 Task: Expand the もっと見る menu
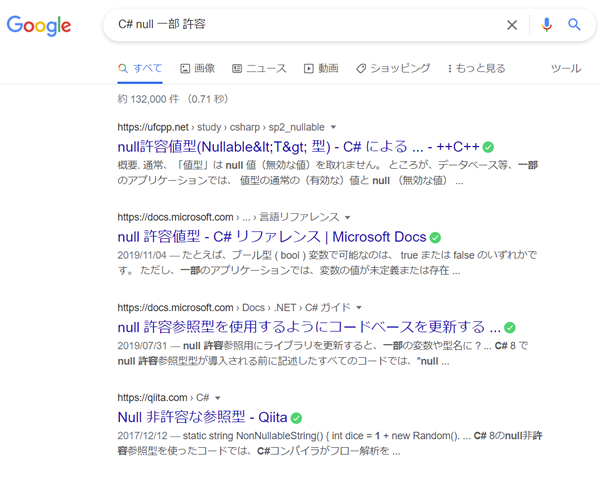(x=476, y=68)
